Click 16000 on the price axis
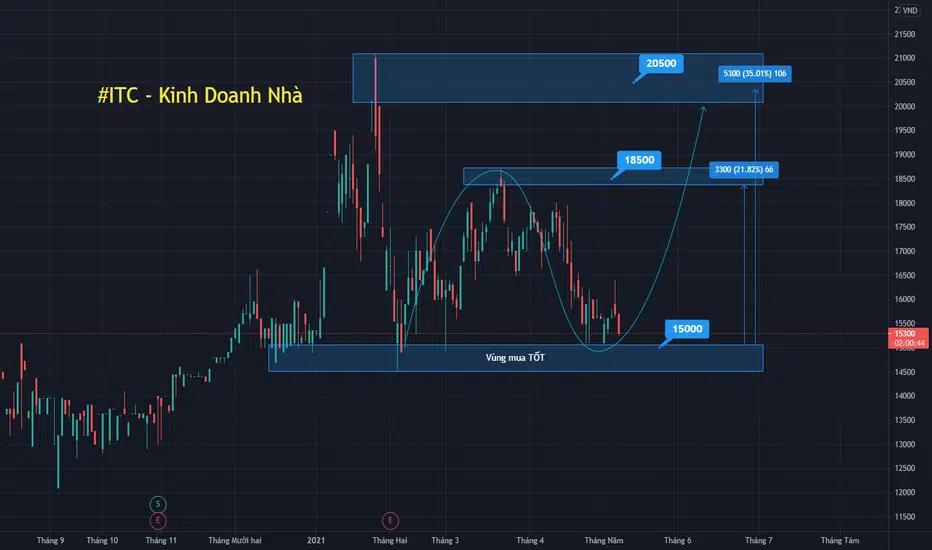The width and height of the screenshot is (932, 550). [905, 300]
